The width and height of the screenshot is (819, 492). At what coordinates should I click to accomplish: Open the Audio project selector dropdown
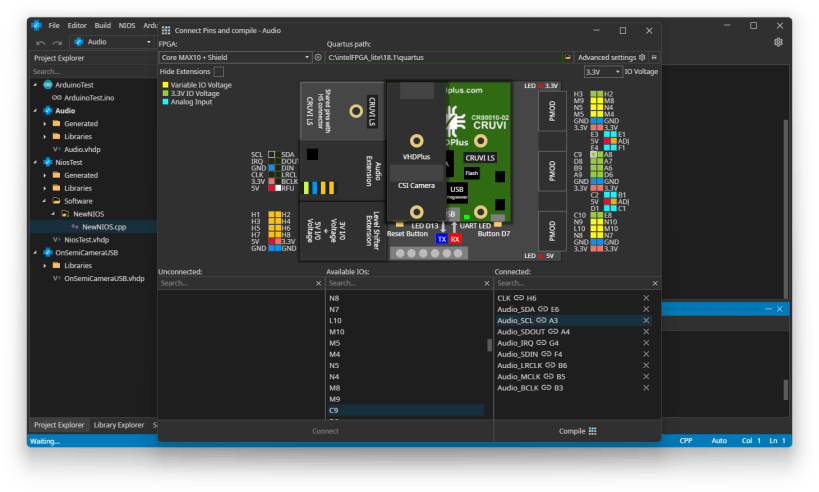pyautogui.click(x=113, y=42)
